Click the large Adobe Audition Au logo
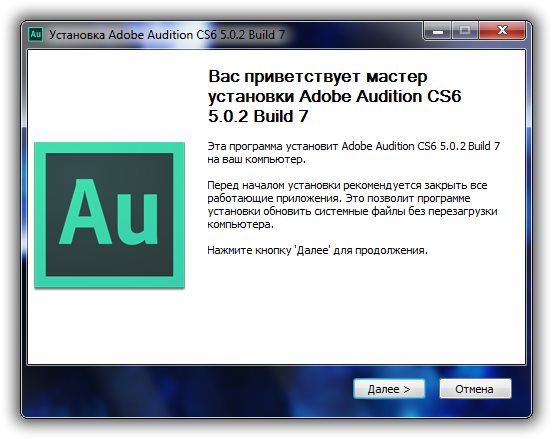Screen dimensions: 553x439 tap(109, 215)
